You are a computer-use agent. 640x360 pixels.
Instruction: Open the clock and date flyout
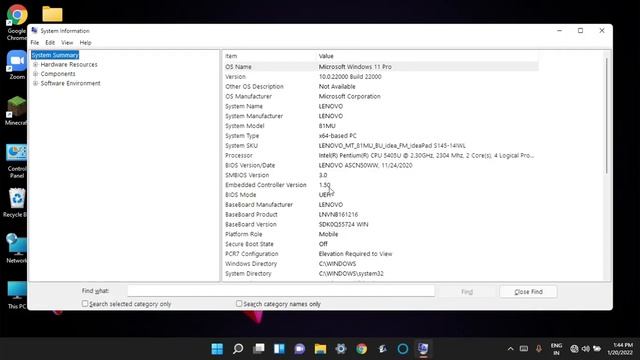(x=620, y=349)
